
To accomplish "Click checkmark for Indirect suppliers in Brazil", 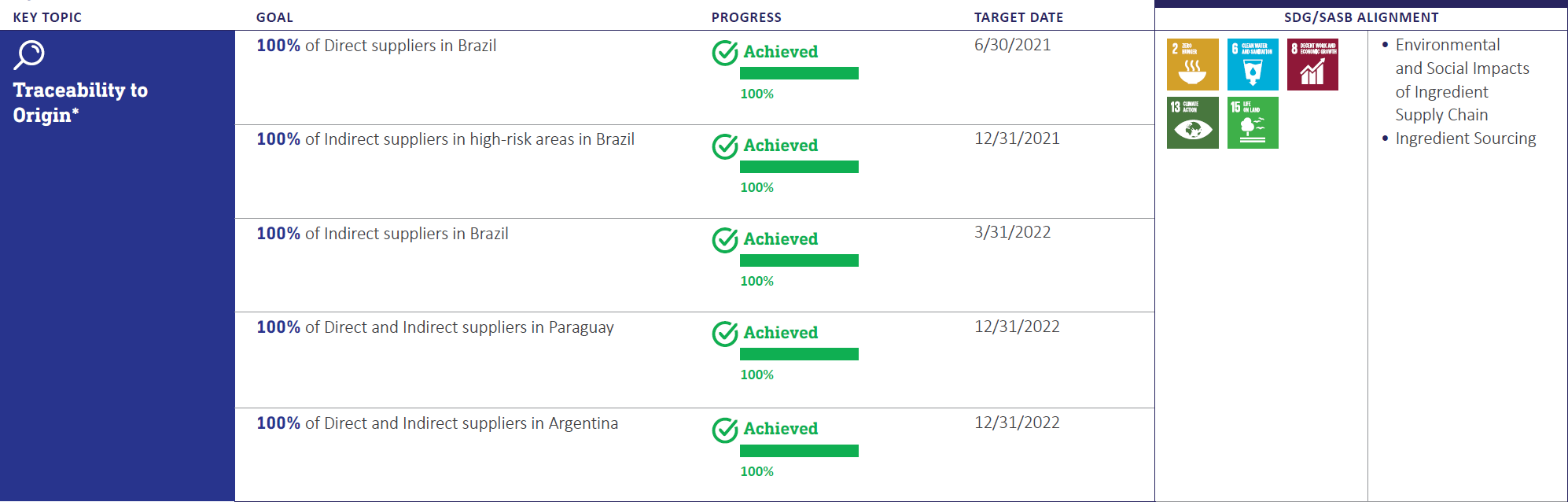I will (x=724, y=240).
